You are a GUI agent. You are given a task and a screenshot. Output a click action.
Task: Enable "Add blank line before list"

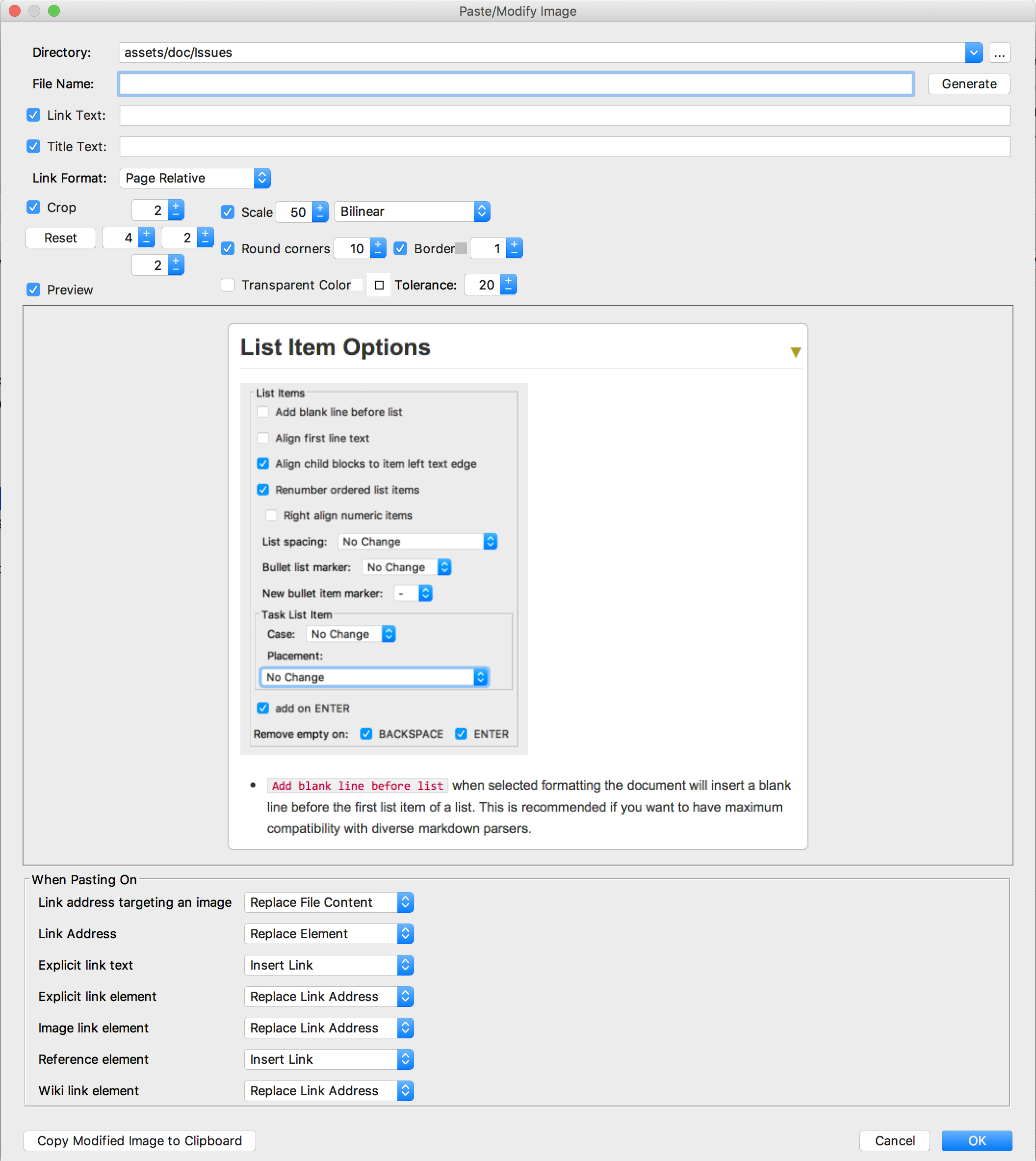[262, 412]
